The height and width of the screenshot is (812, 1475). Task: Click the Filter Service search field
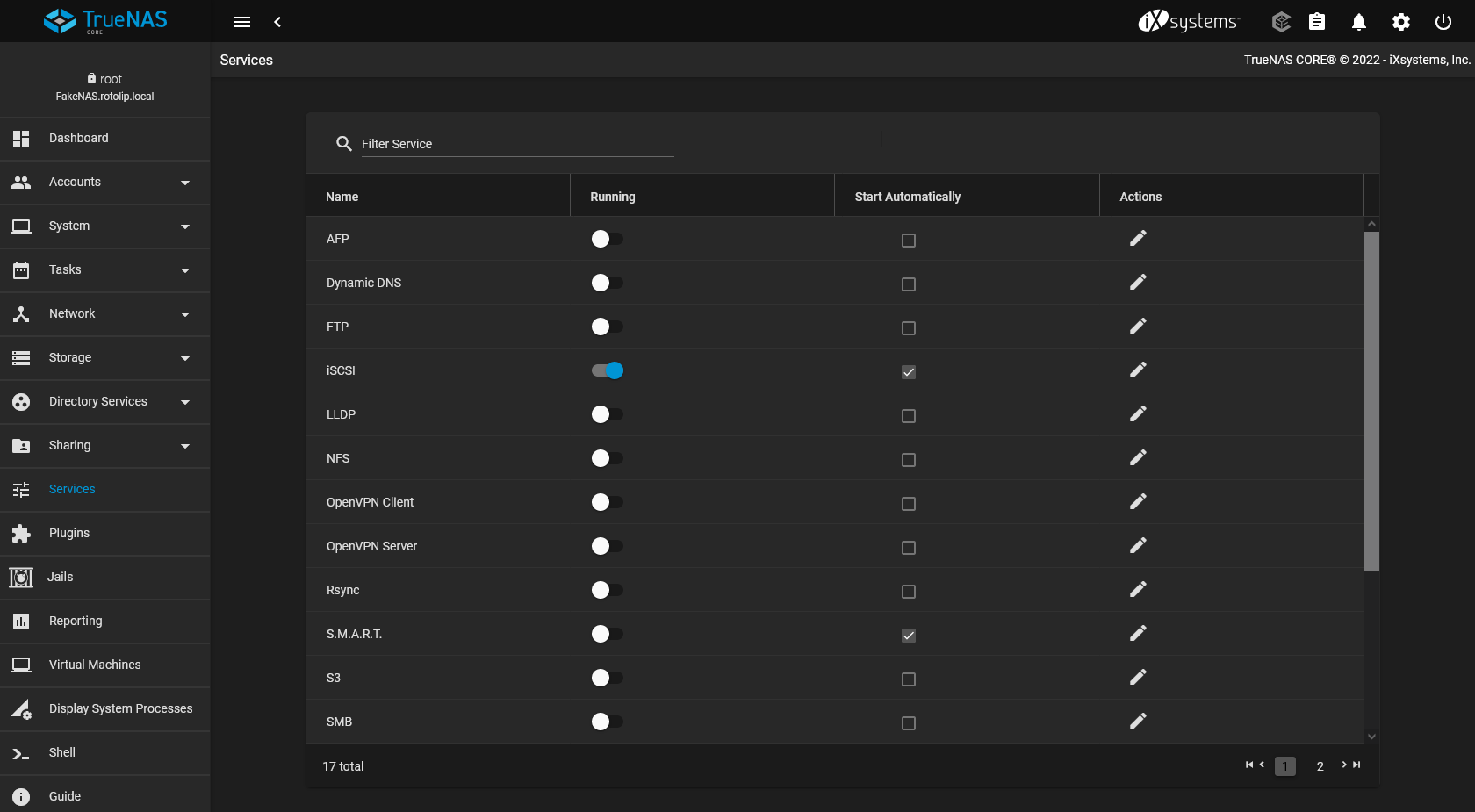pyautogui.click(x=517, y=143)
